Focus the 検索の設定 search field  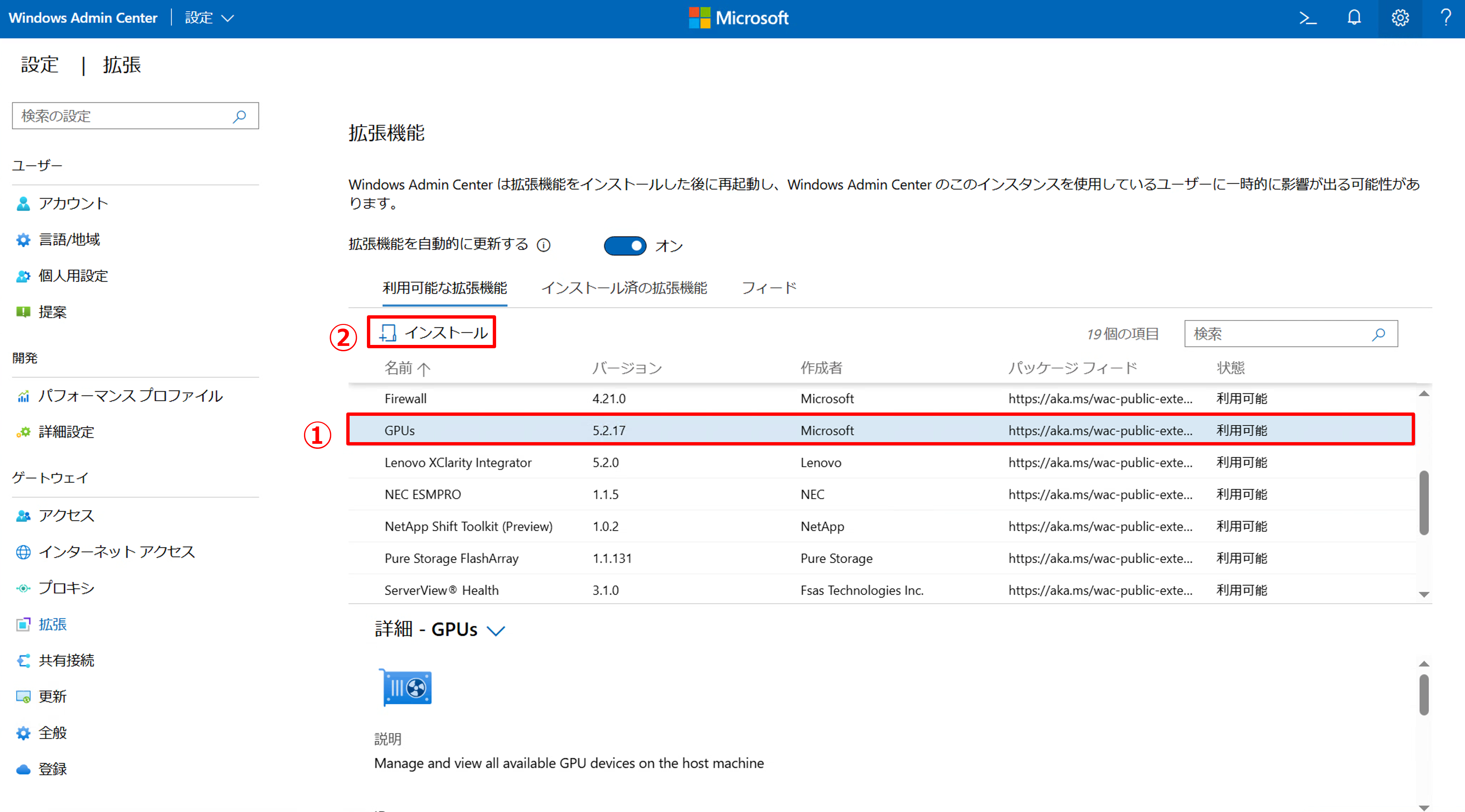(x=136, y=116)
